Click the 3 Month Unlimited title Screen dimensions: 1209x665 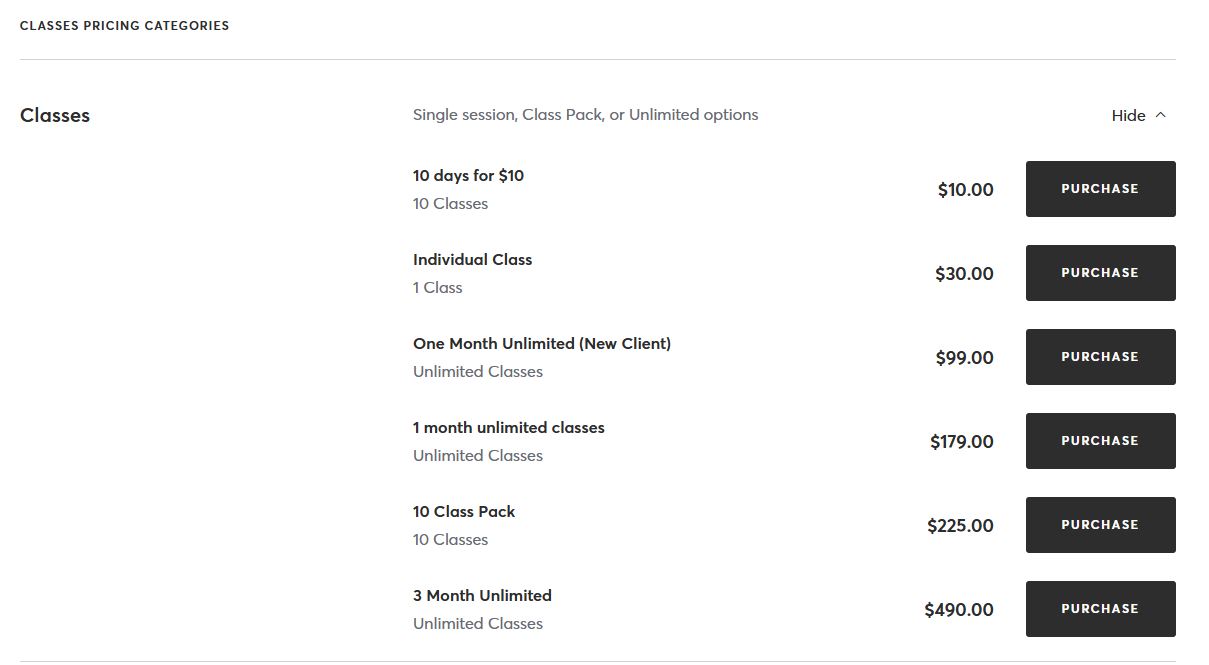482,596
